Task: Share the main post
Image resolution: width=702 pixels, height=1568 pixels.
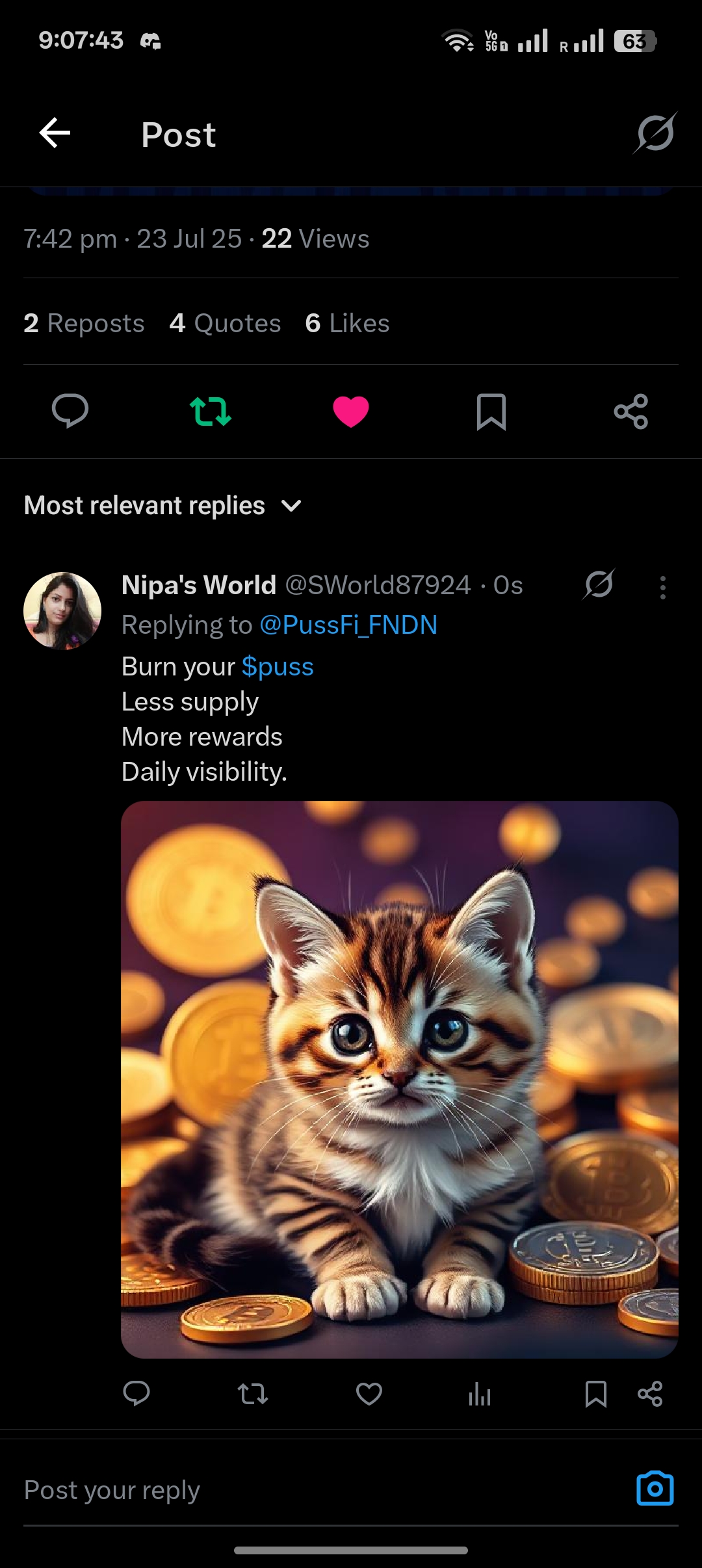Action: coord(631,411)
